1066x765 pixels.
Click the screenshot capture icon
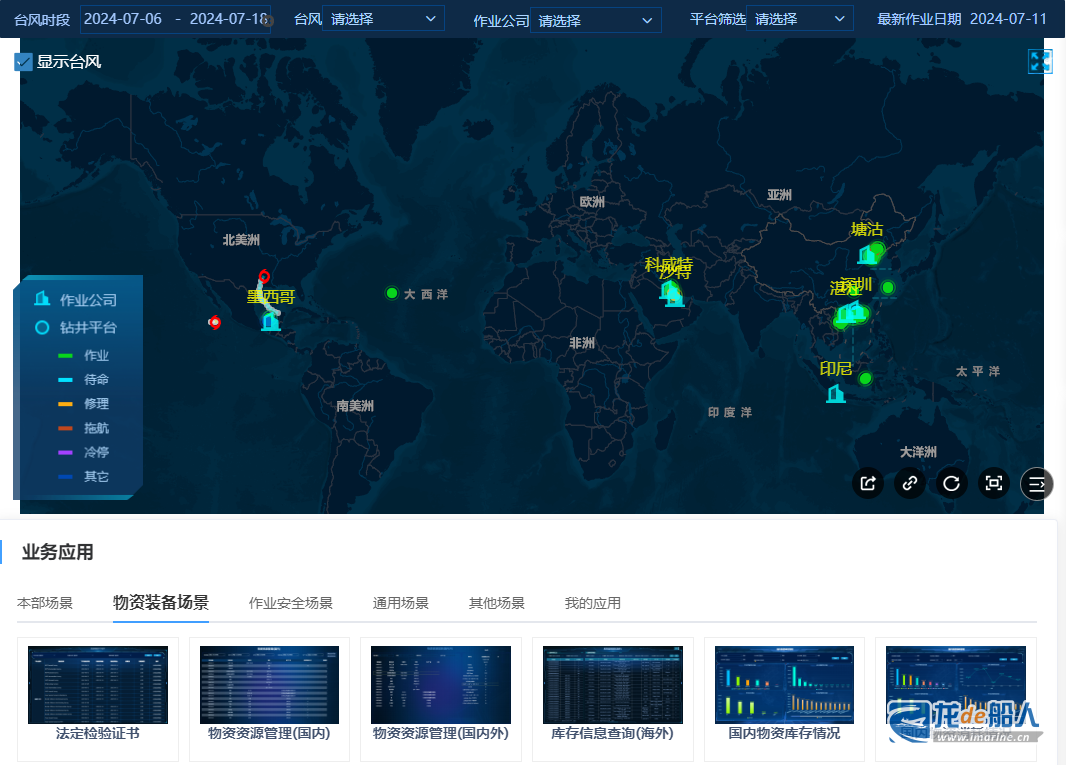(x=994, y=483)
